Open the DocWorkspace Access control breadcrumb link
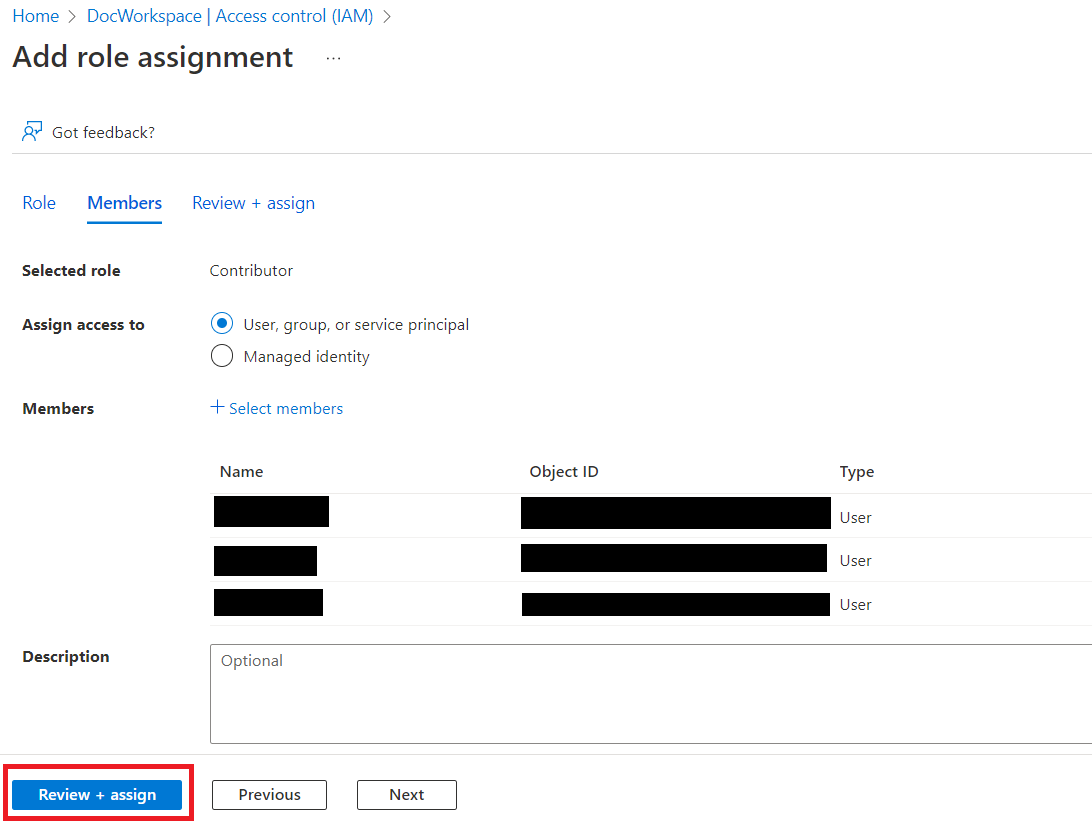This screenshot has height=823, width=1092. coord(230,16)
